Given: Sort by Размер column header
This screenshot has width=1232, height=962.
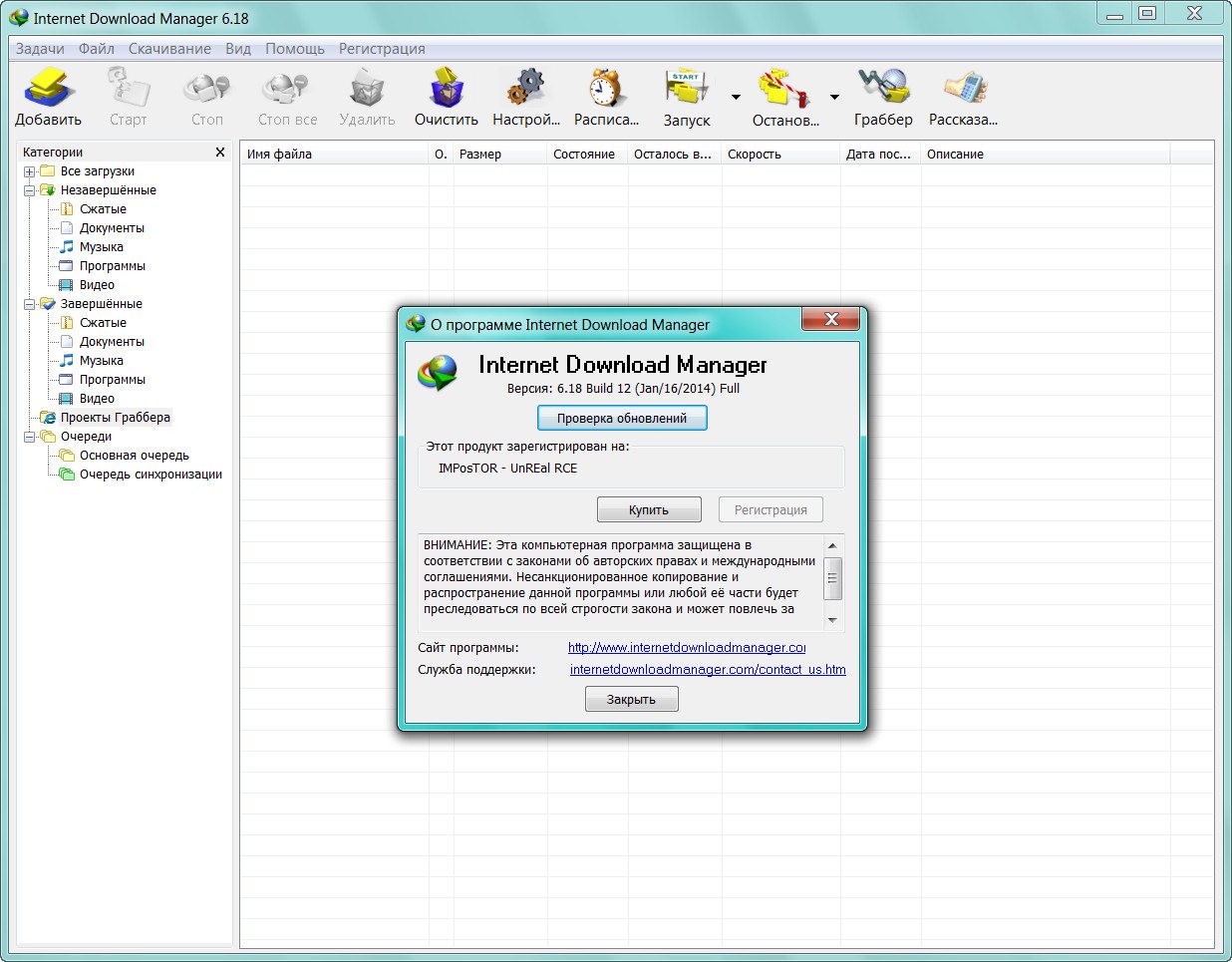Looking at the screenshot, I should pyautogui.click(x=499, y=155).
